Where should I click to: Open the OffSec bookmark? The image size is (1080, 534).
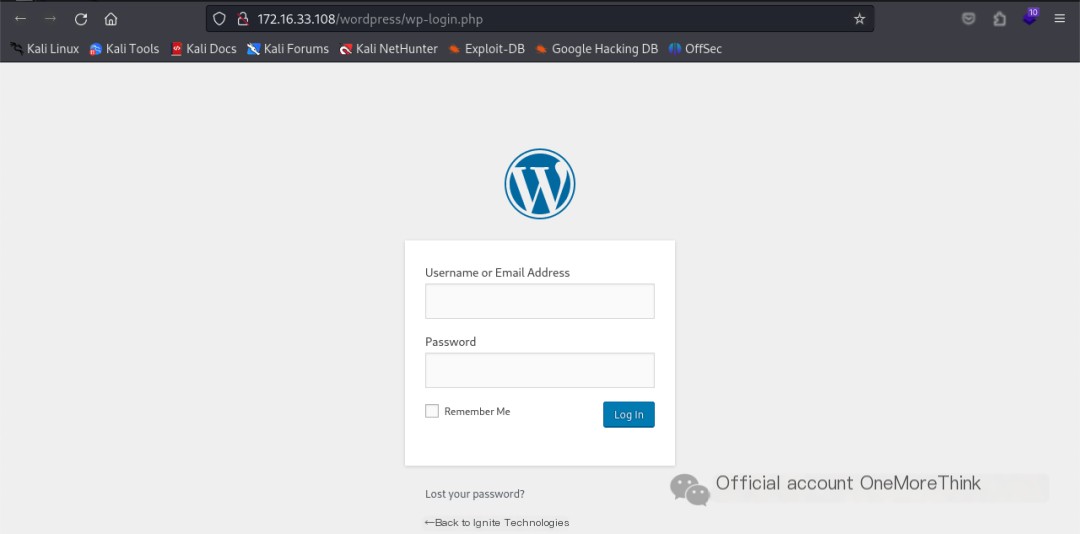tap(695, 49)
